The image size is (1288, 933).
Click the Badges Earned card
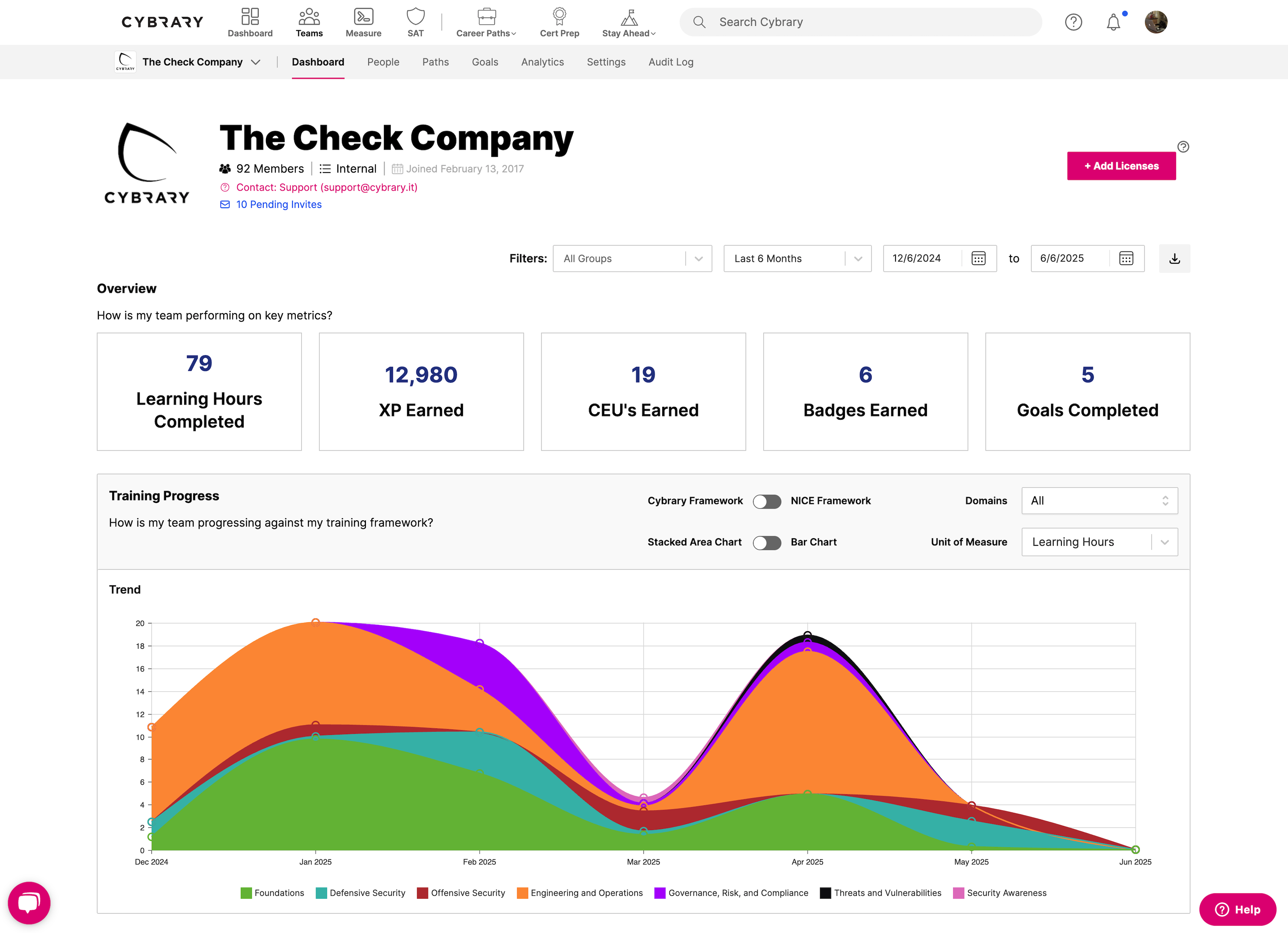[x=866, y=392]
